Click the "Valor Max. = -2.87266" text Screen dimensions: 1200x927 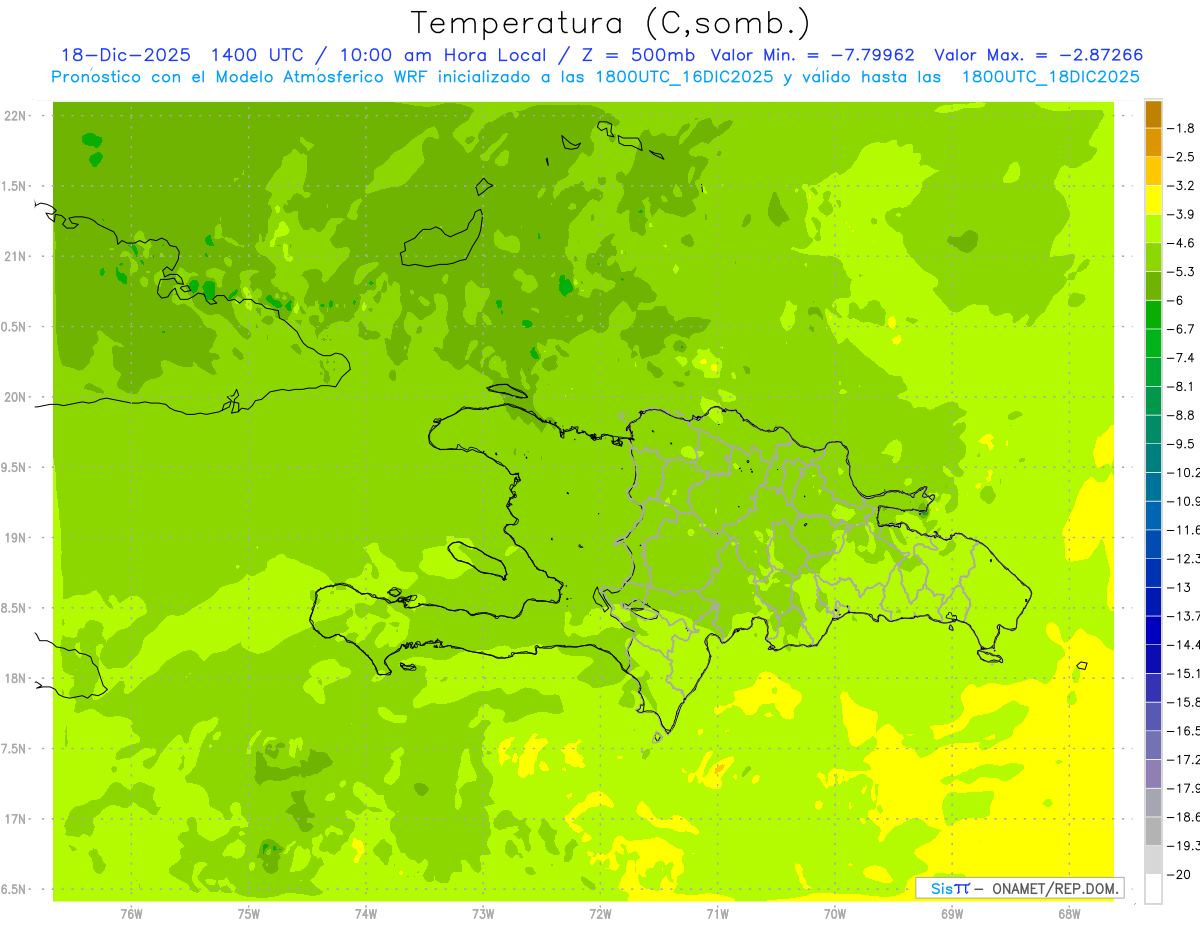[1039, 55]
